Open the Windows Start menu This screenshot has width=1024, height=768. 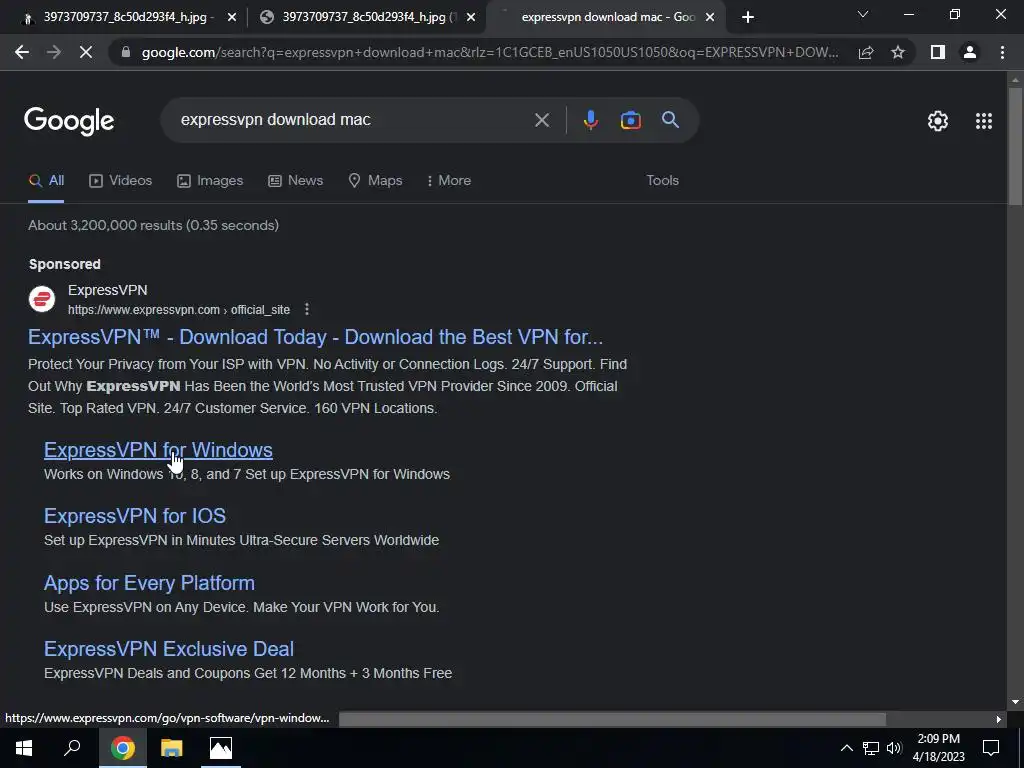pos(24,748)
